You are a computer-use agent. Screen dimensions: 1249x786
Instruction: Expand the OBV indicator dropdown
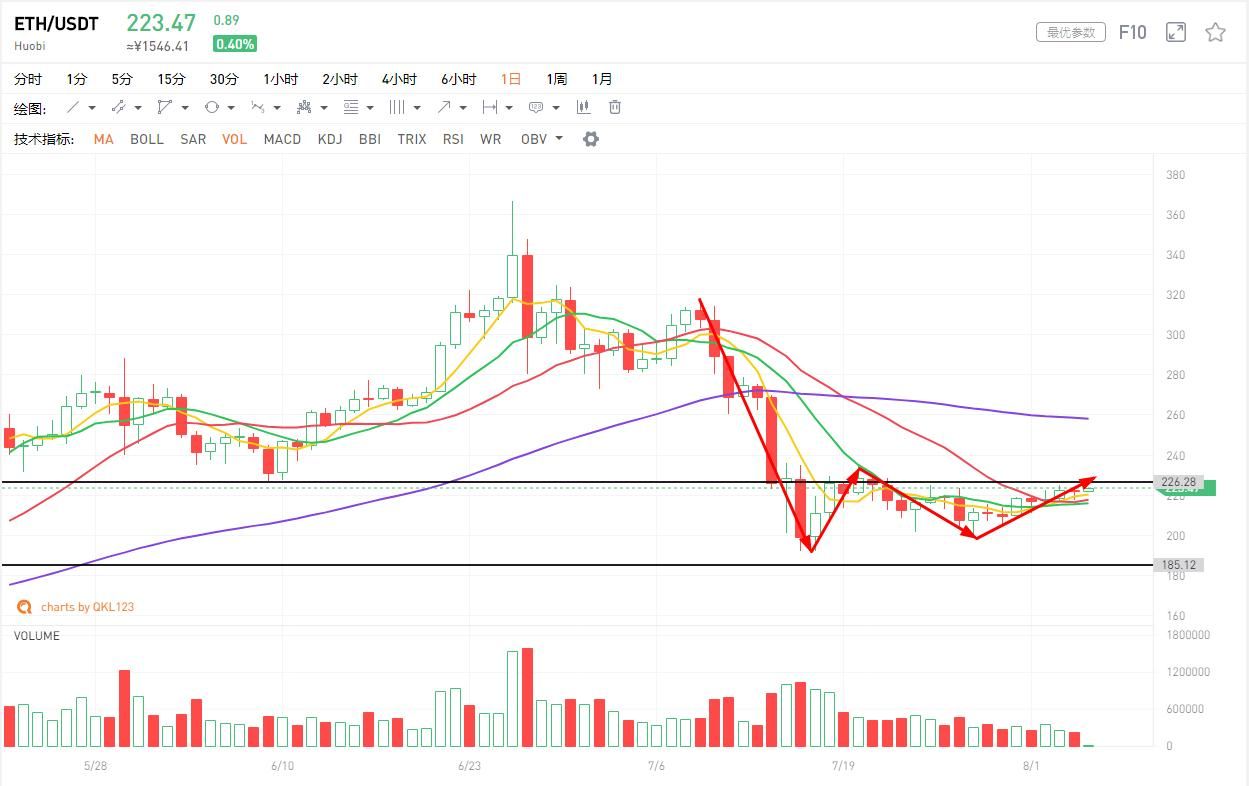point(558,139)
